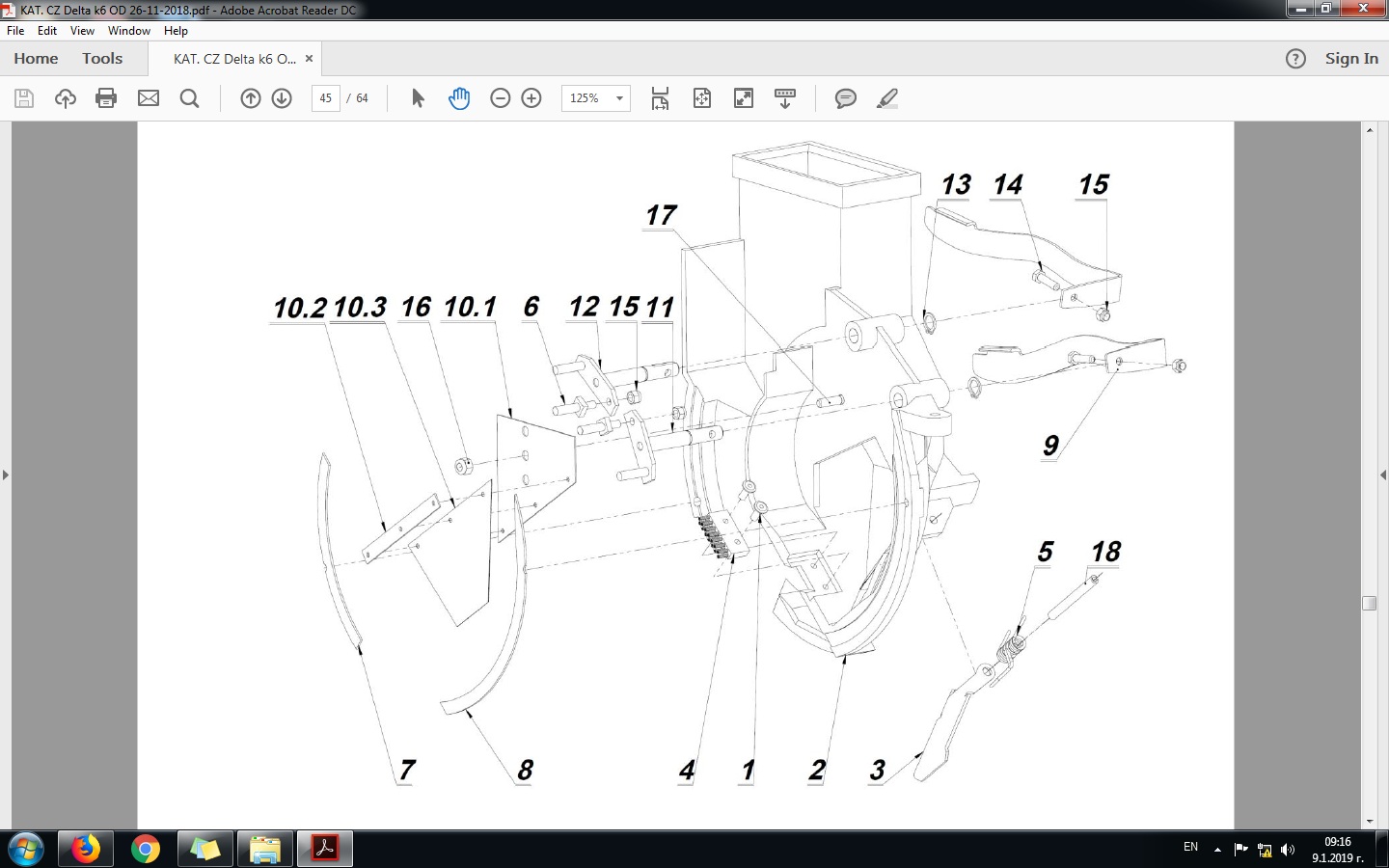The width and height of the screenshot is (1389, 868).
Task: Click the Sign In link
Action: [1351, 59]
